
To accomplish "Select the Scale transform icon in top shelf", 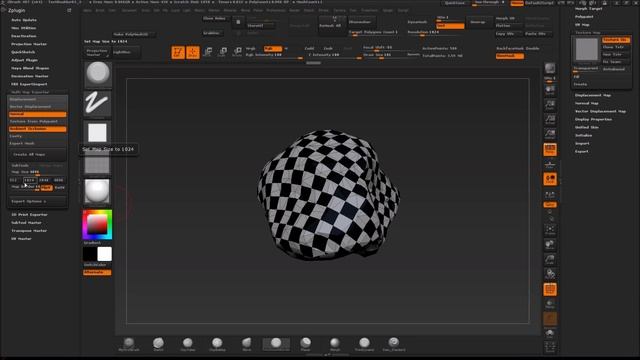I will [223, 52].
